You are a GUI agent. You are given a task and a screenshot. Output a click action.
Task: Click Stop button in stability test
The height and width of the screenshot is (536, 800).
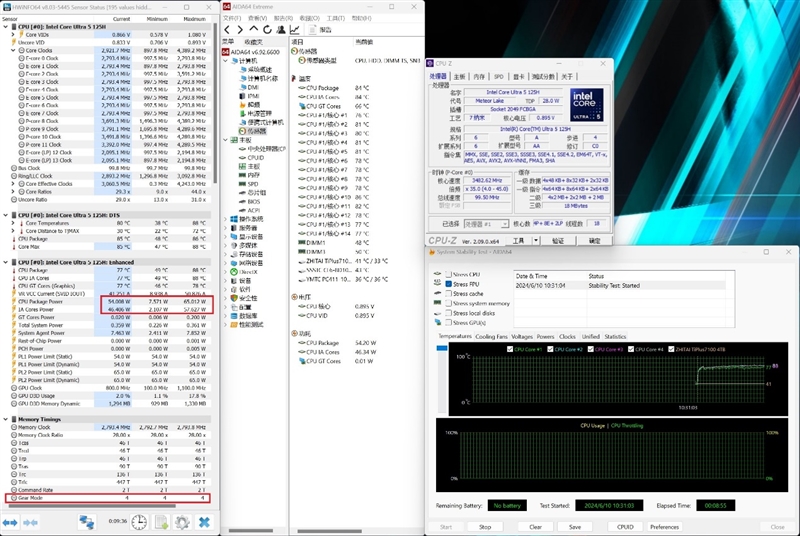[485, 527]
